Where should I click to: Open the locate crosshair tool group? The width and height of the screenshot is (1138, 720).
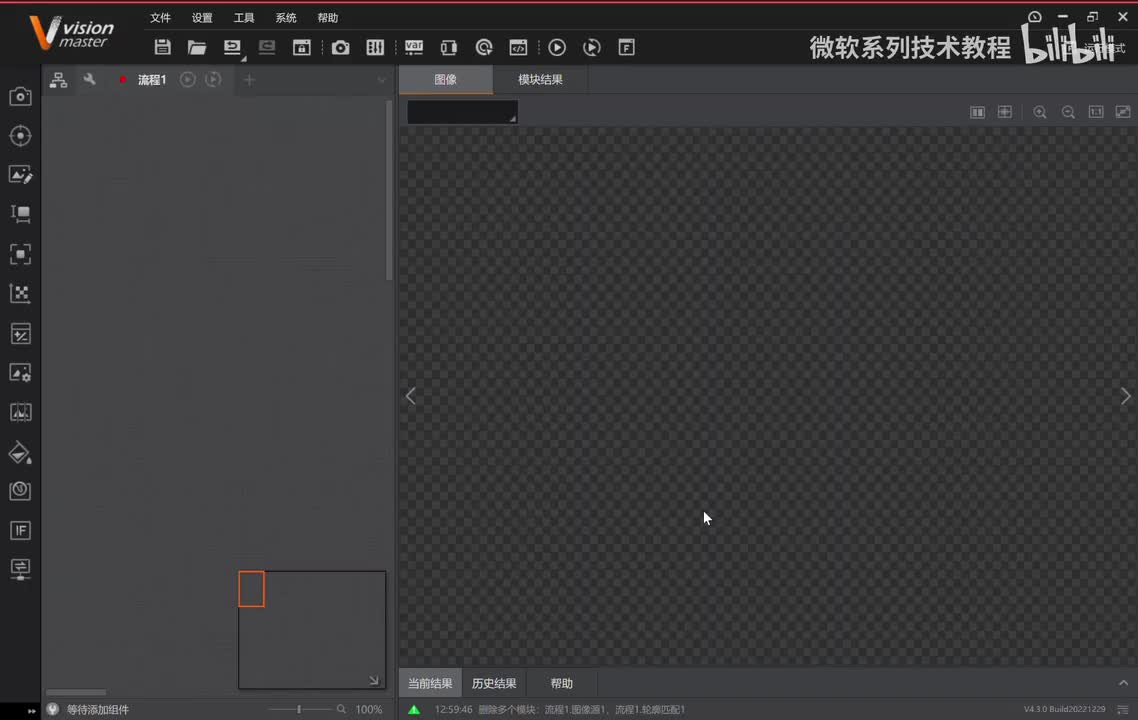pyautogui.click(x=20, y=136)
